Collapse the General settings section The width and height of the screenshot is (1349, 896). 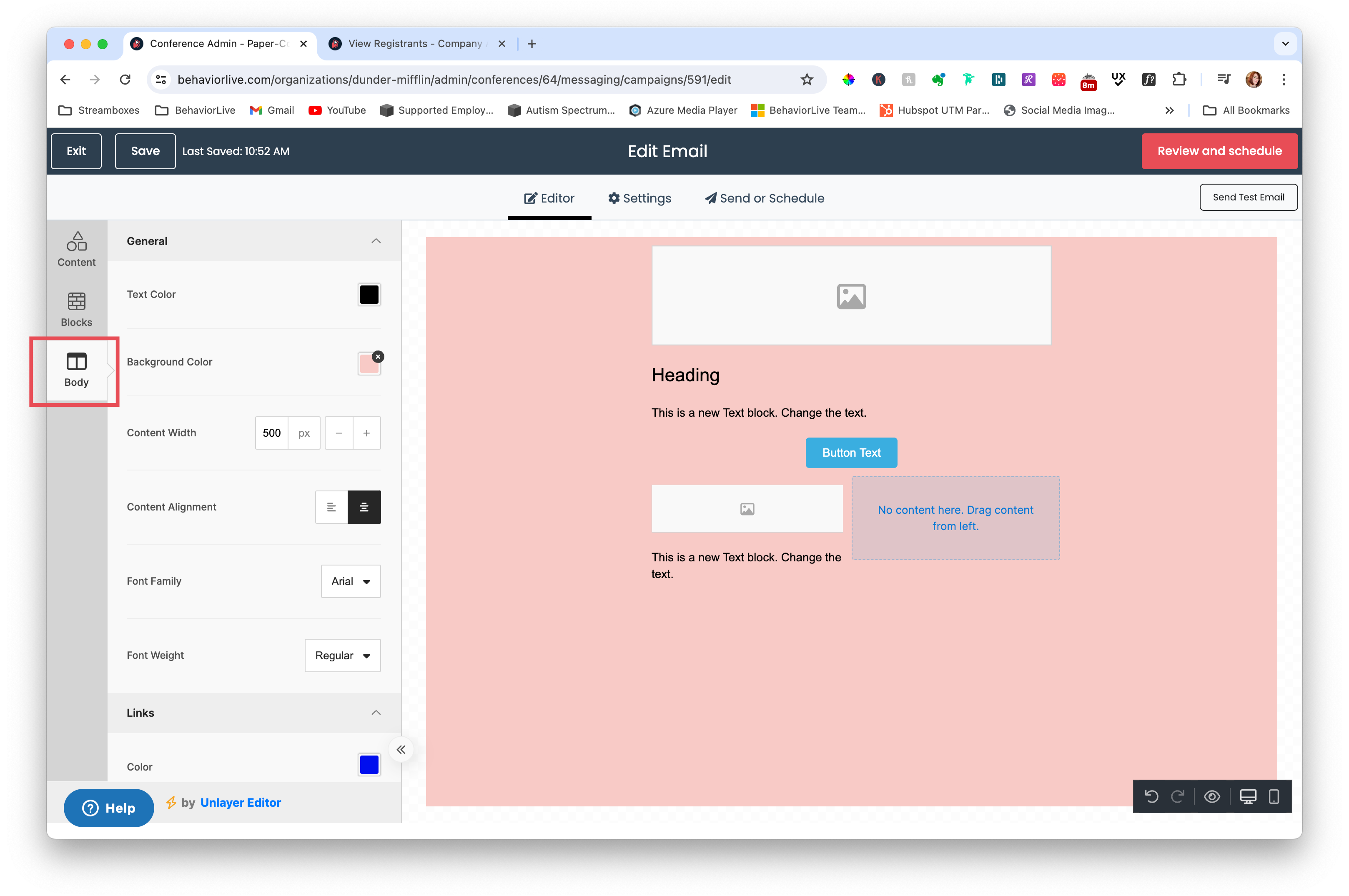(376, 240)
